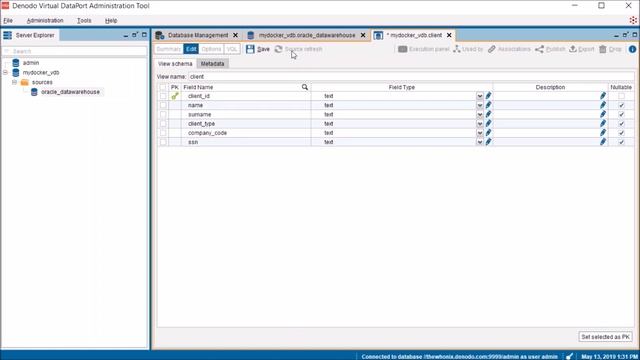
Task: Search field names with magnifier icon
Action: point(304,87)
